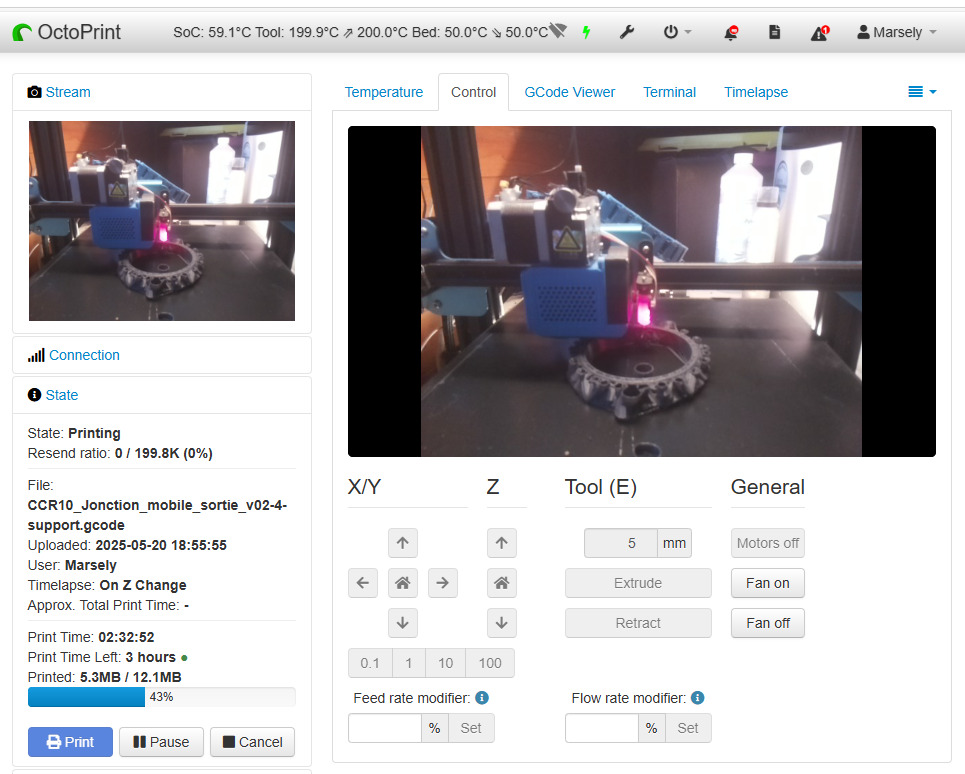The image size is (965, 774).
Task: Select 10 jog step size
Action: pos(446,663)
